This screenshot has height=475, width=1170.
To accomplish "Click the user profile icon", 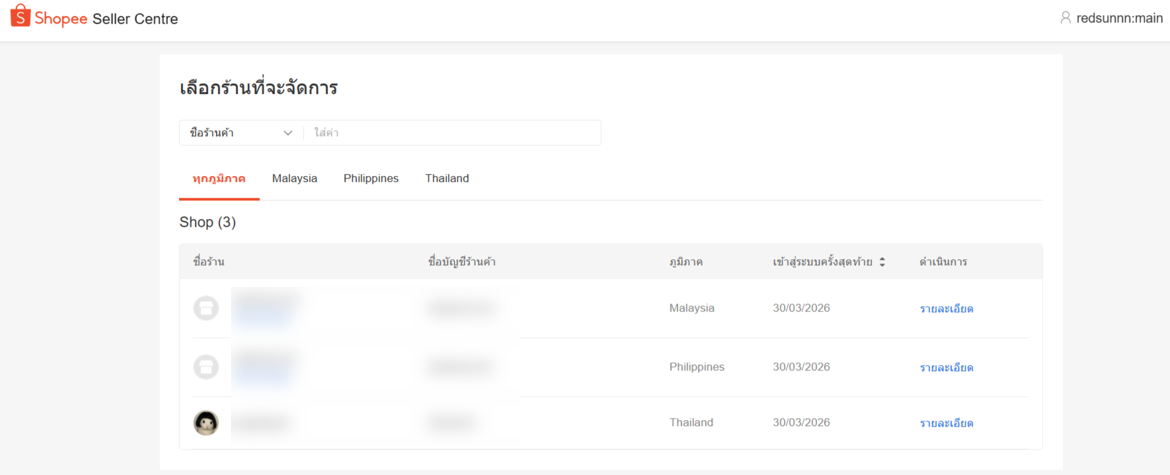I will (1065, 18).
